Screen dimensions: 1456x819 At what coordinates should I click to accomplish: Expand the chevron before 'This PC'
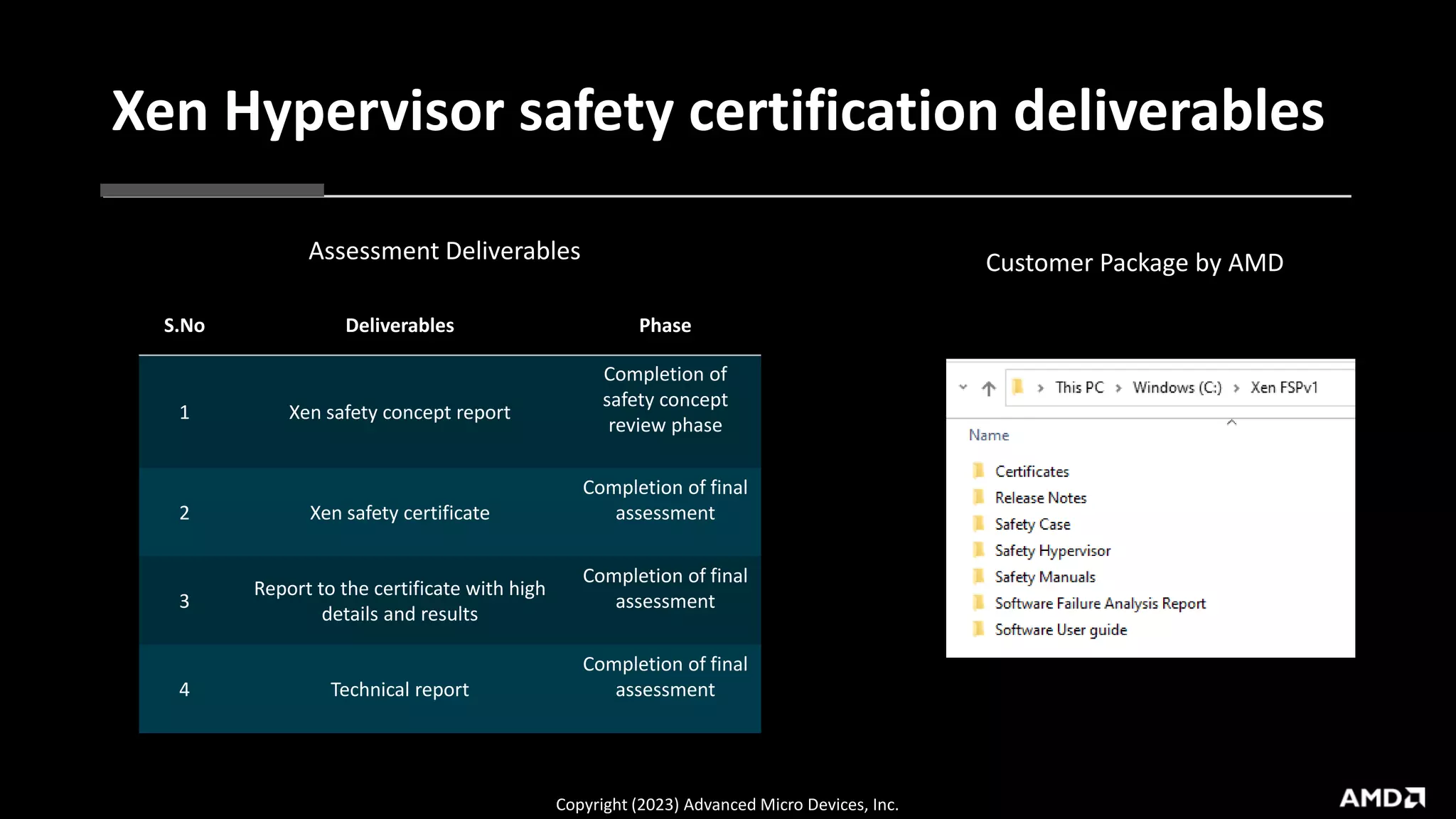click(x=1041, y=388)
